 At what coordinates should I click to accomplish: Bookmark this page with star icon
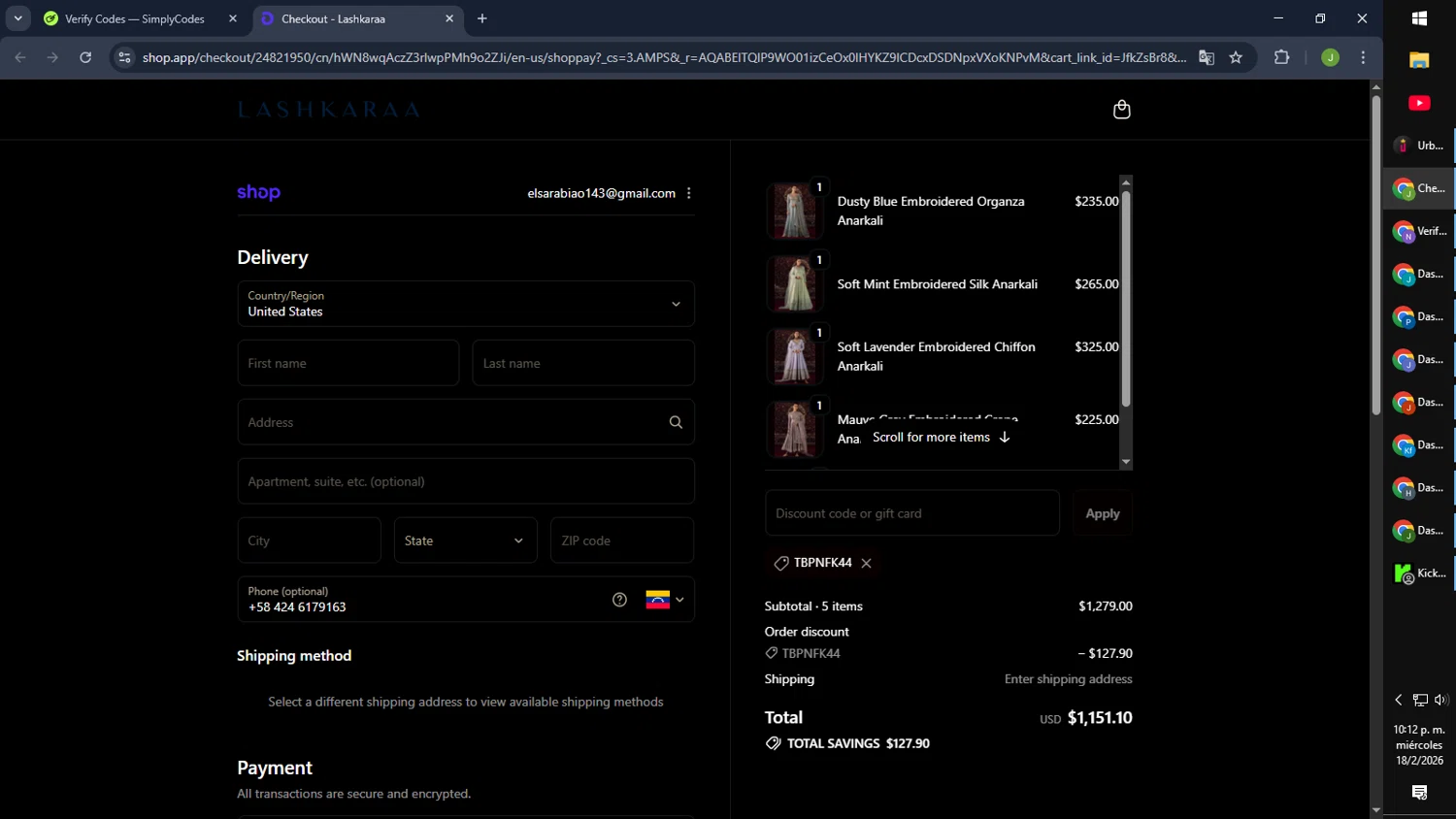[x=1236, y=57]
